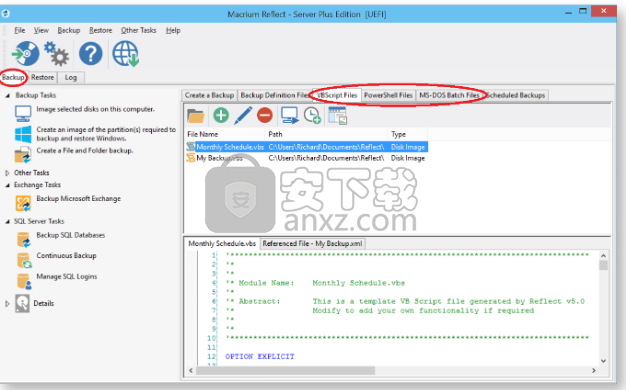This screenshot has width=626, height=390.
Task: Click the Microsoft Exchange backup icon
Action: 23,203
